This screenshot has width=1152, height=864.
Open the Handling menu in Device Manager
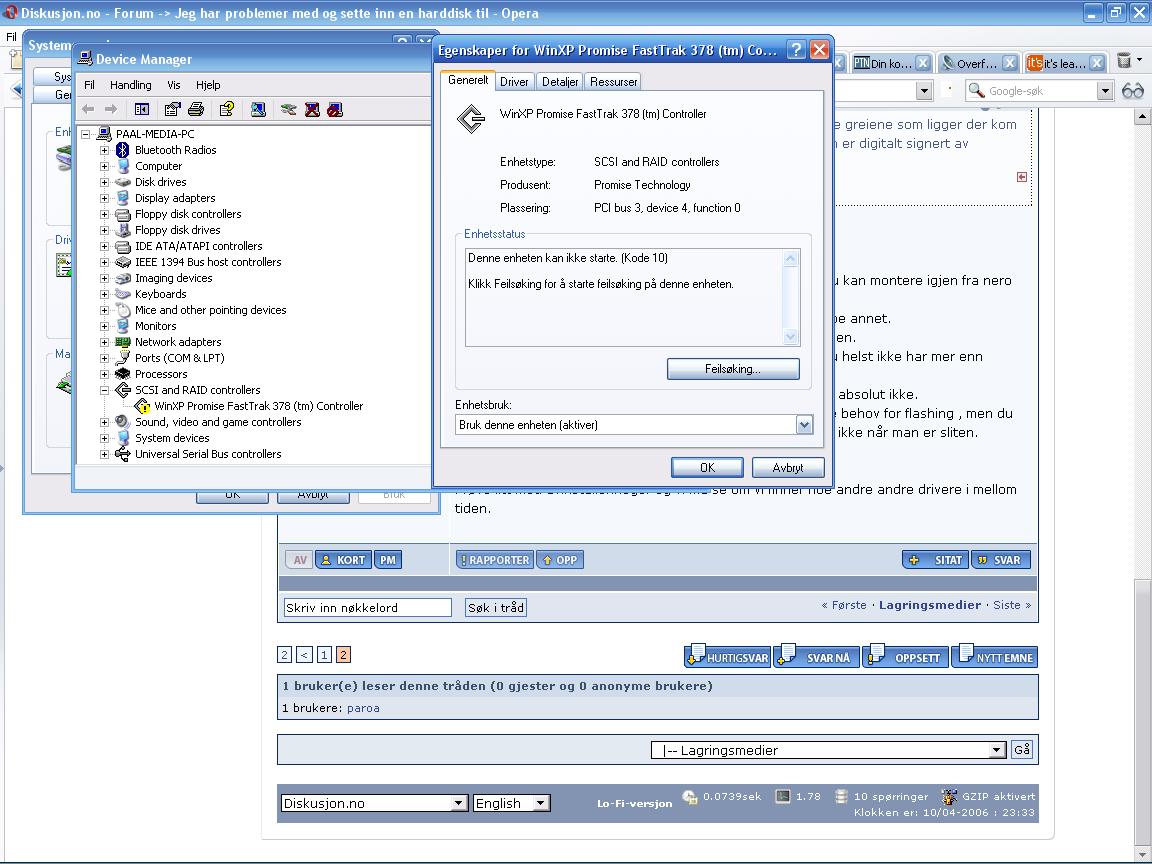tap(131, 85)
